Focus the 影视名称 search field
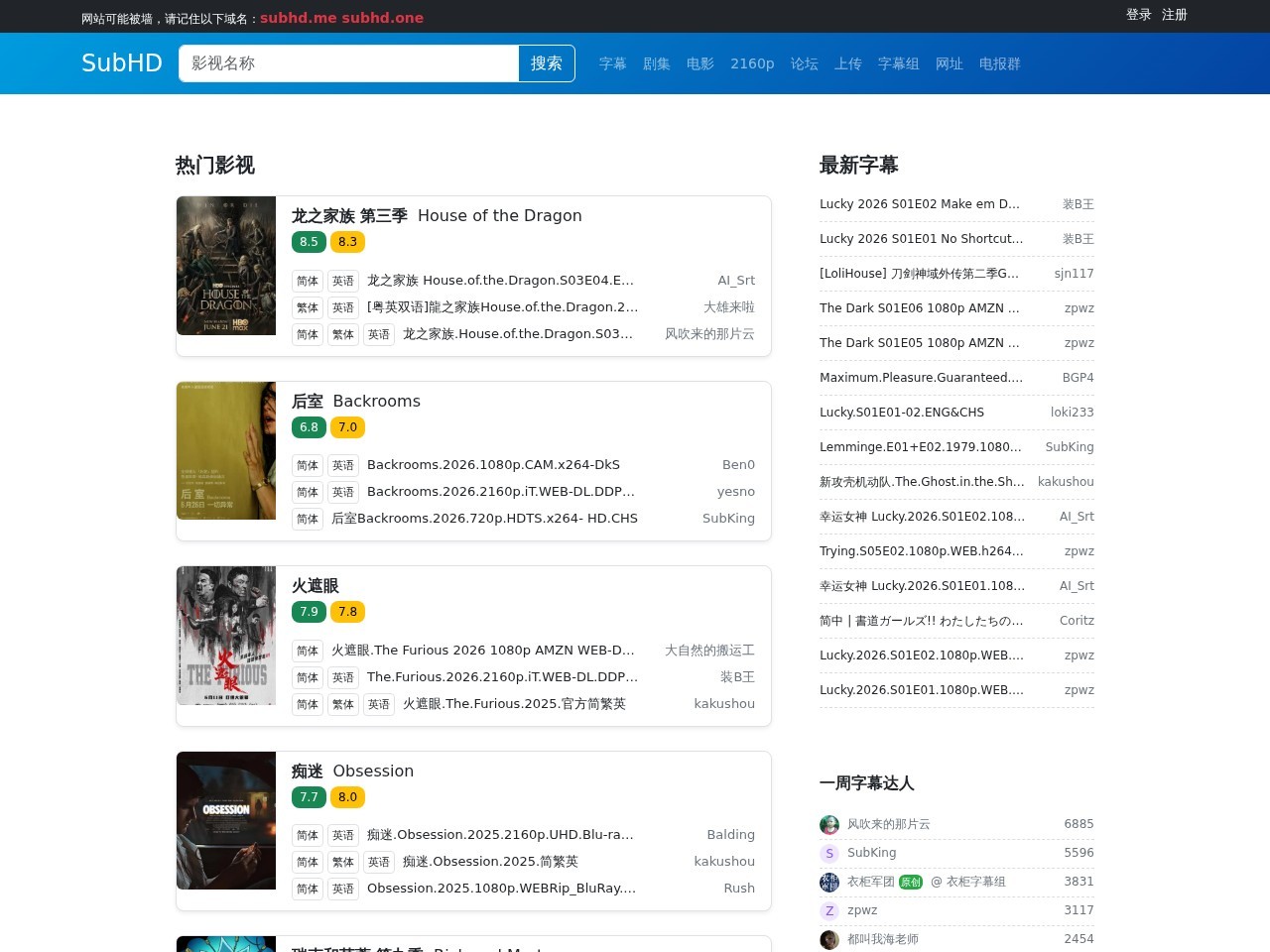This screenshot has width=1270, height=952. pos(348,63)
